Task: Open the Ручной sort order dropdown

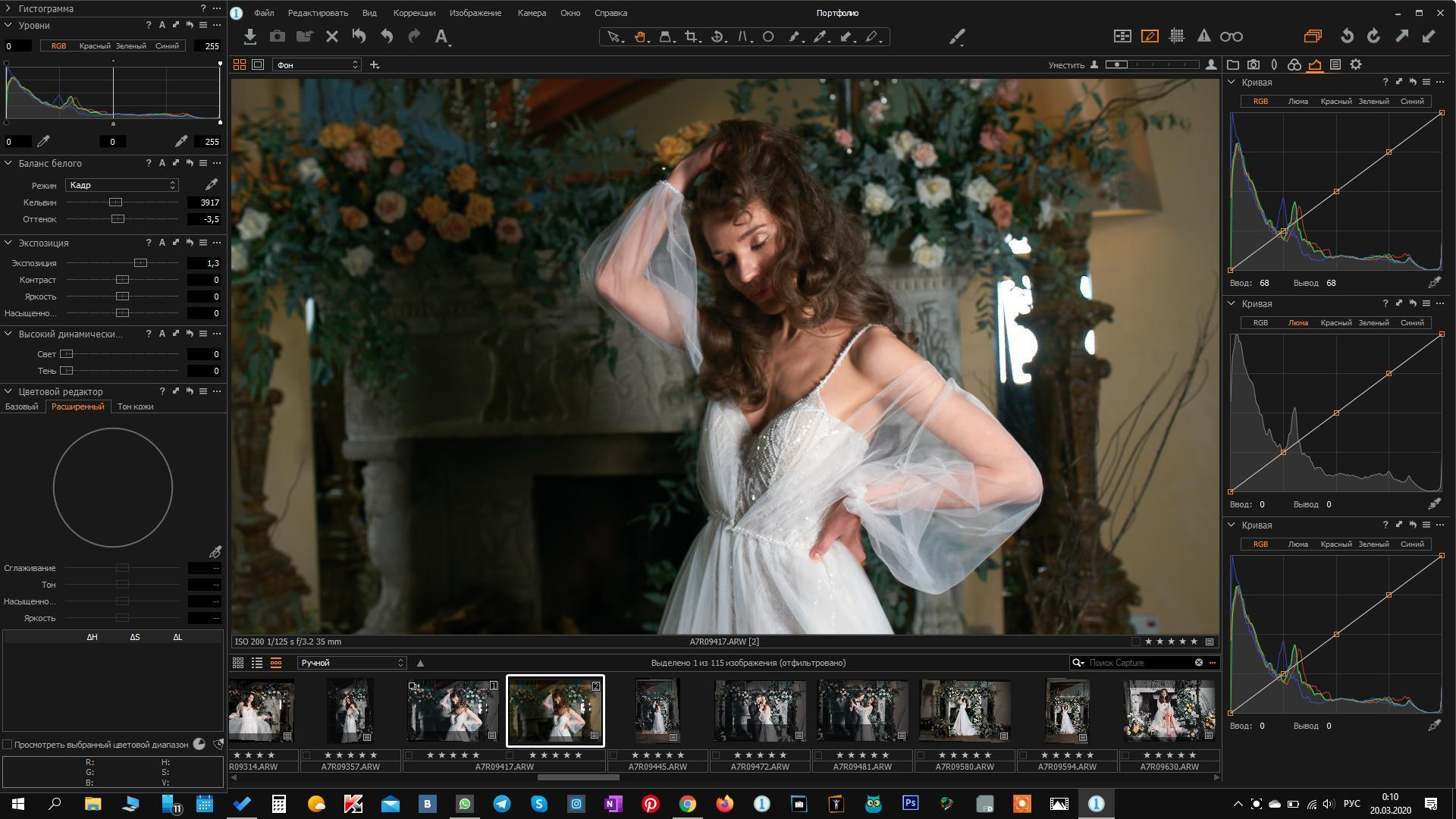Action: click(x=351, y=663)
